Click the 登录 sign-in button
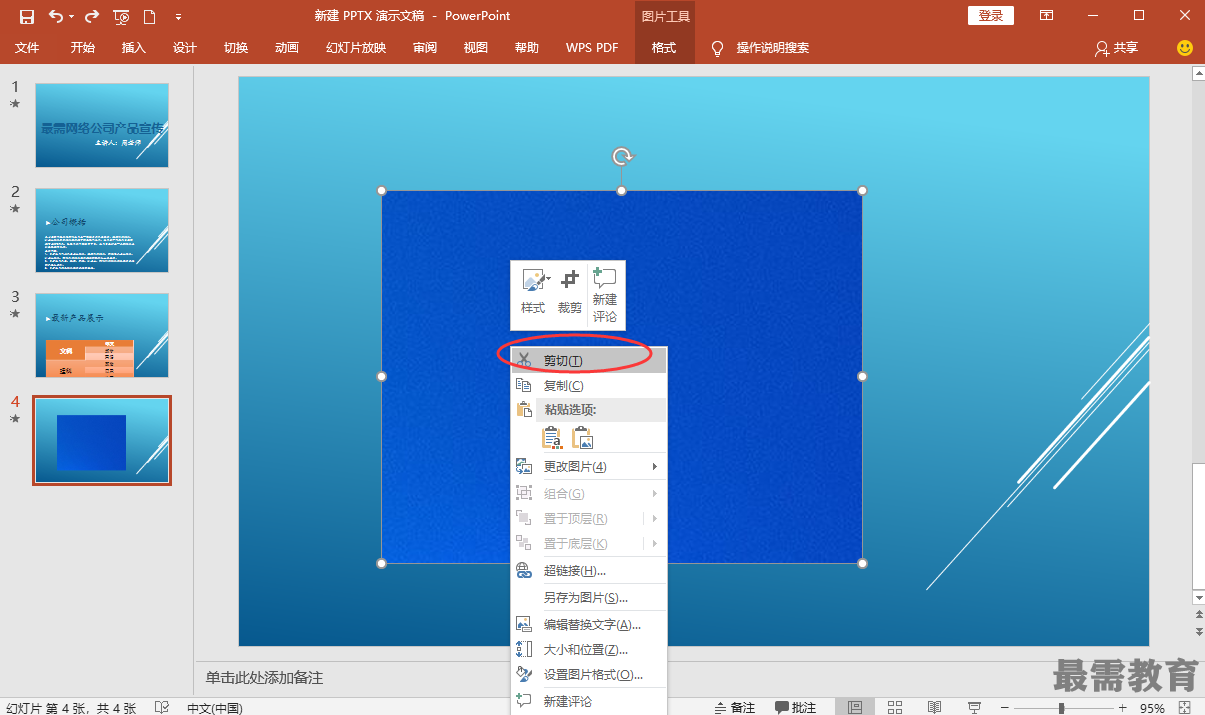Screen dimensions: 1205x715 [991, 16]
